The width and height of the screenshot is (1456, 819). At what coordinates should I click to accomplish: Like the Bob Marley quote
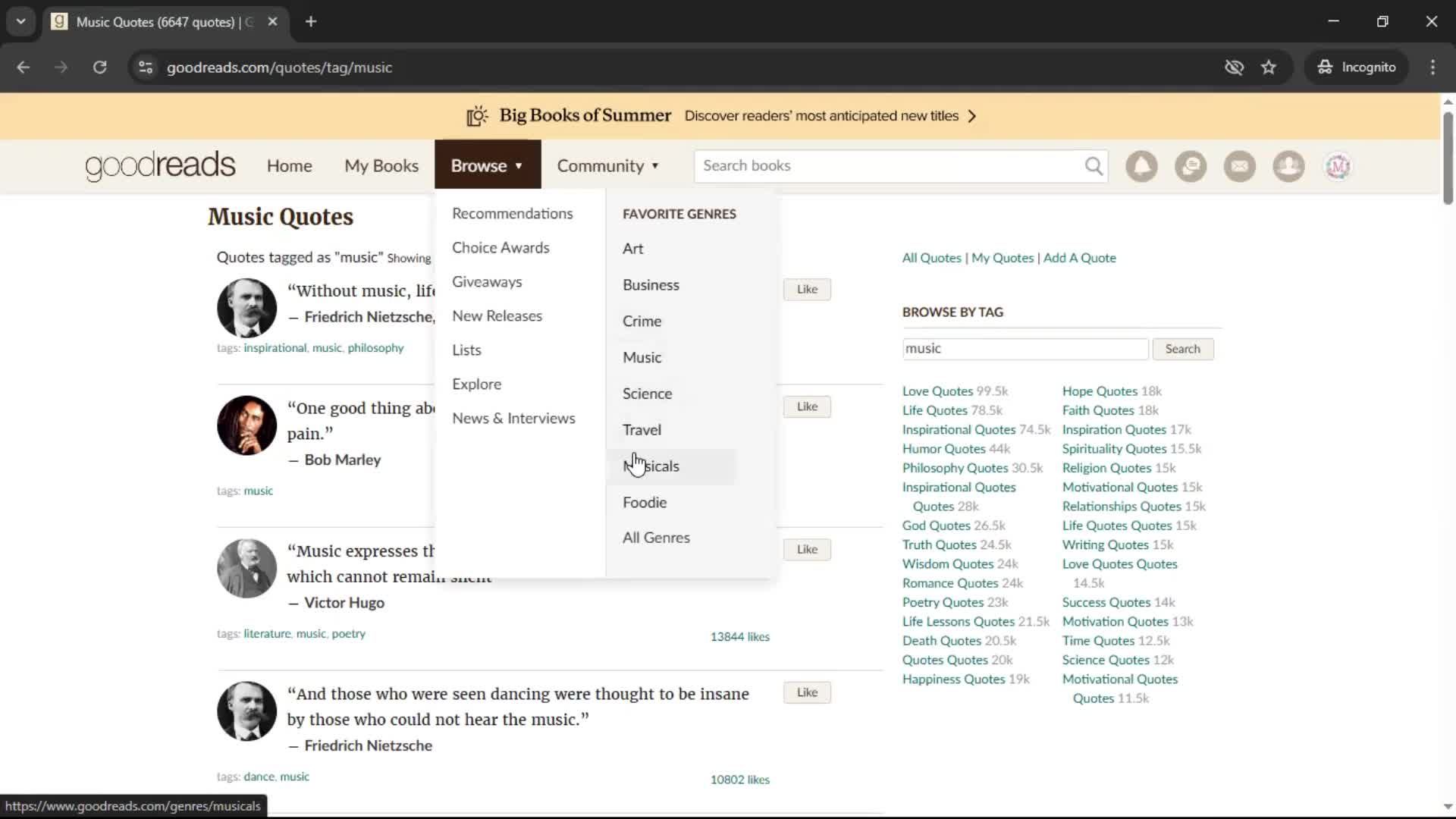[807, 406]
